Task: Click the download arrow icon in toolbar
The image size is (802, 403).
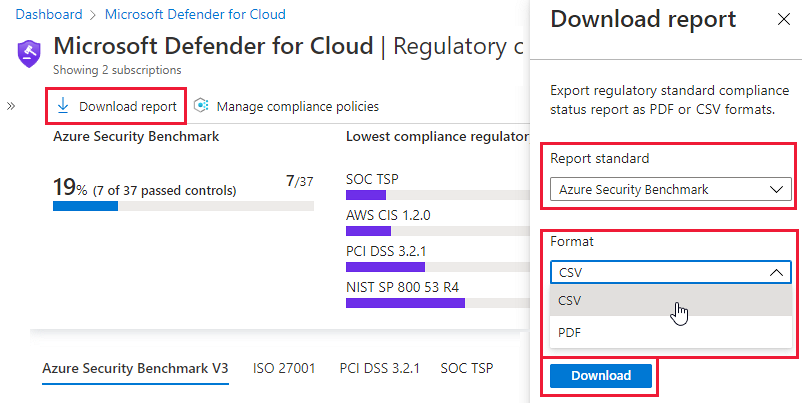Action: [x=63, y=106]
